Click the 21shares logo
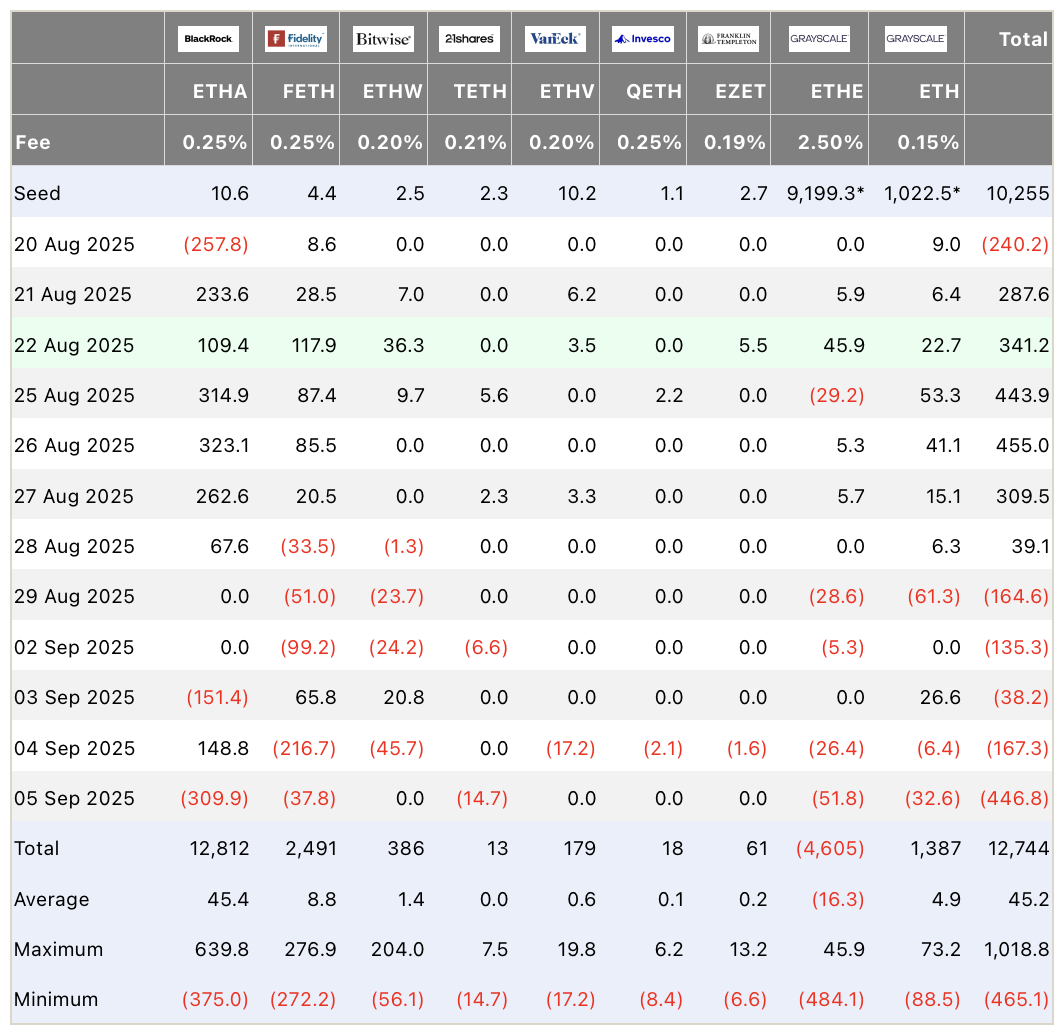The width and height of the screenshot is (1062, 1034). 469,39
